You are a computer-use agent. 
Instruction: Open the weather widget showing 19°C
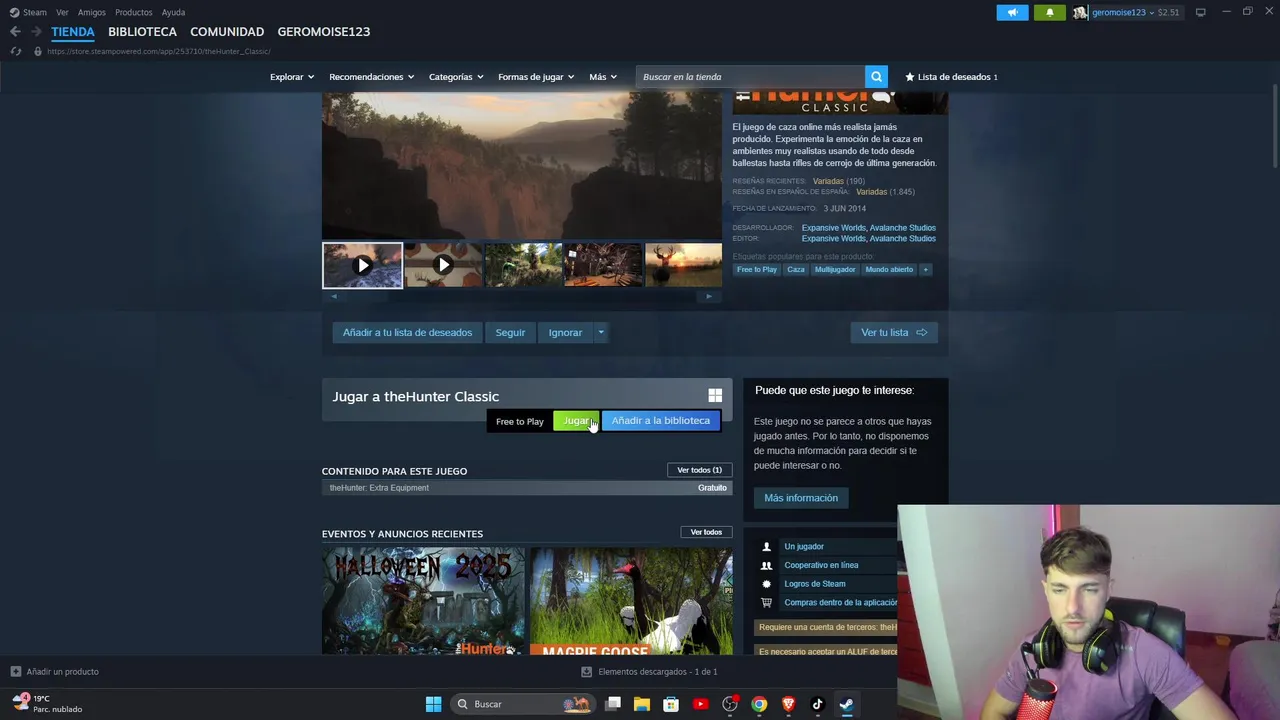click(48, 704)
